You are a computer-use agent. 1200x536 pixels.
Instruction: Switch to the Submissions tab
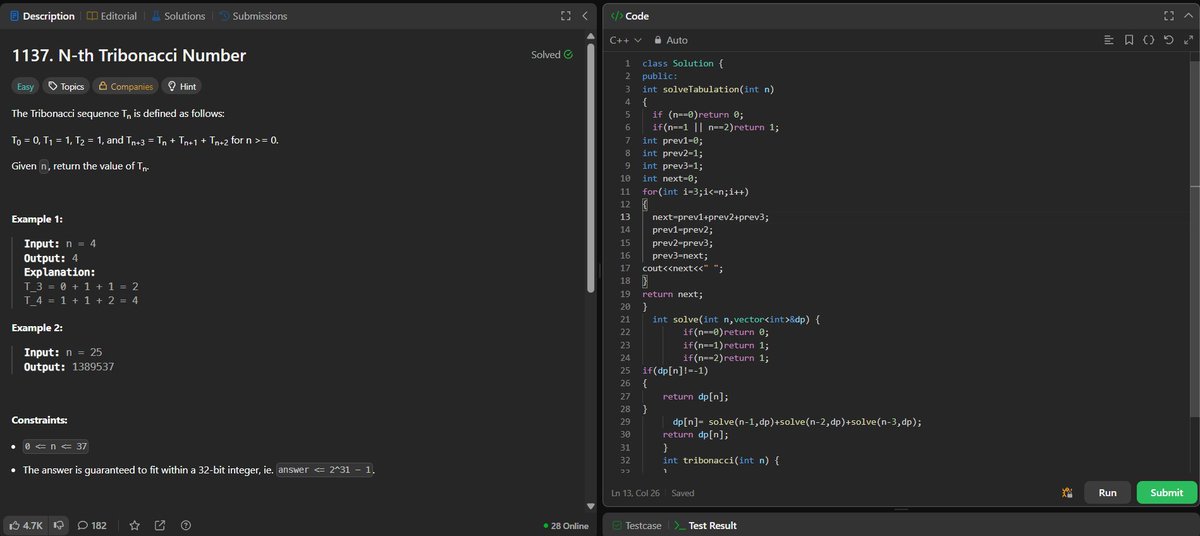tap(252, 16)
